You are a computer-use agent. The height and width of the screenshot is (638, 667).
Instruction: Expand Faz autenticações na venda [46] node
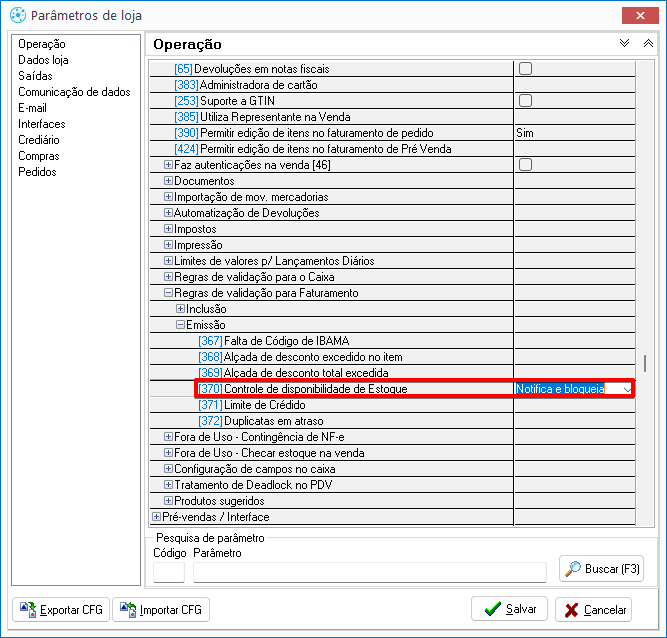coord(168,165)
